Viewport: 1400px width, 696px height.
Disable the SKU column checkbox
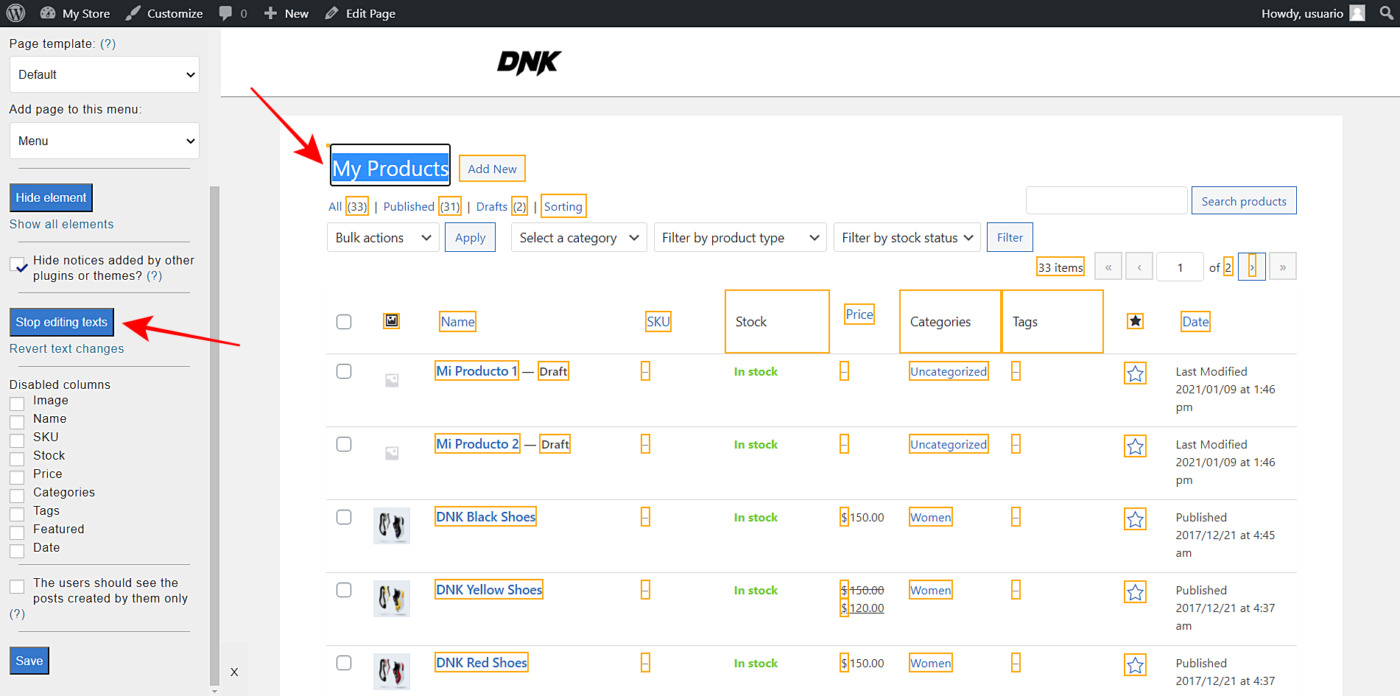[17, 440]
